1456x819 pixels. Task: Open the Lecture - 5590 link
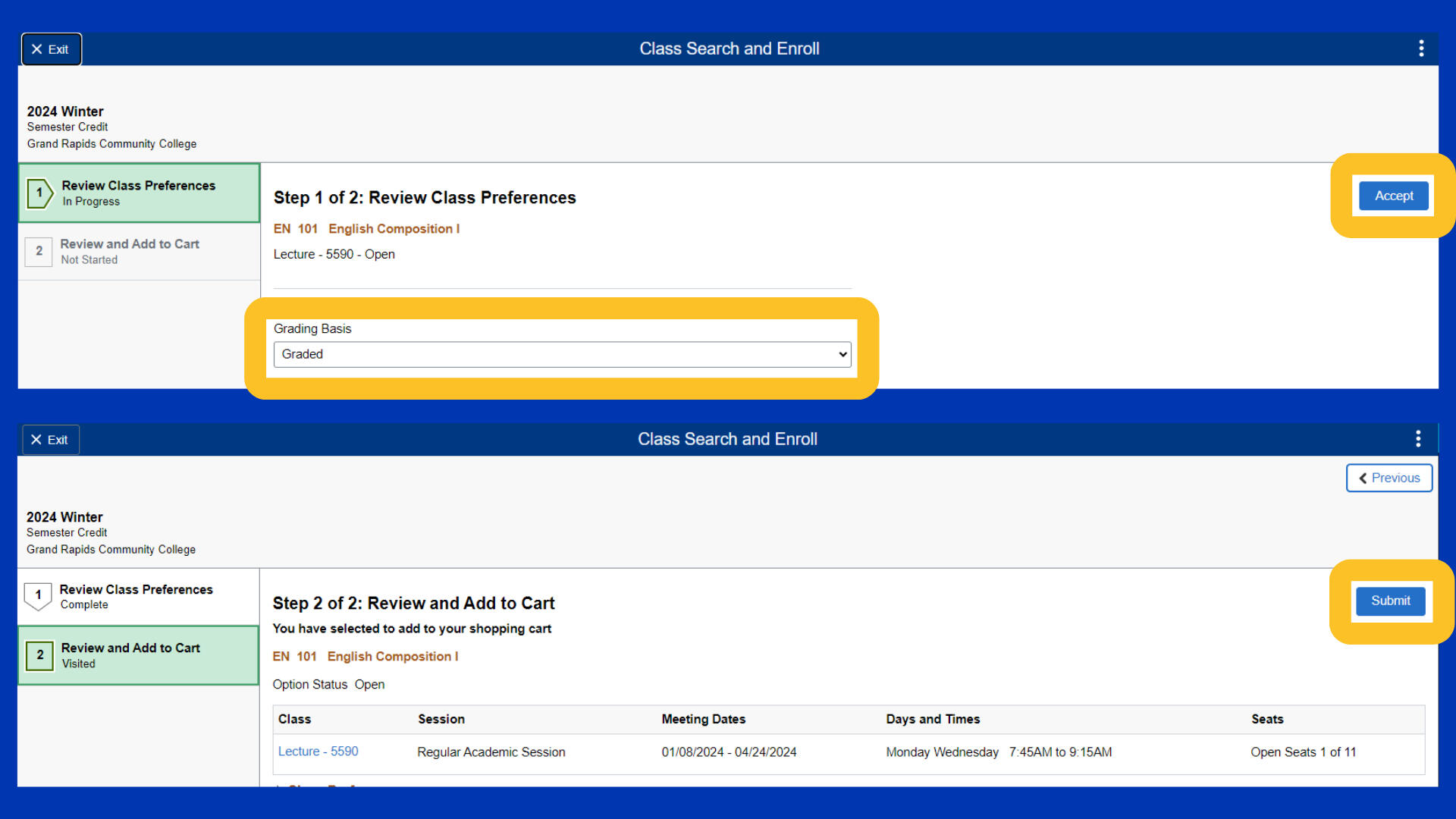(x=318, y=752)
